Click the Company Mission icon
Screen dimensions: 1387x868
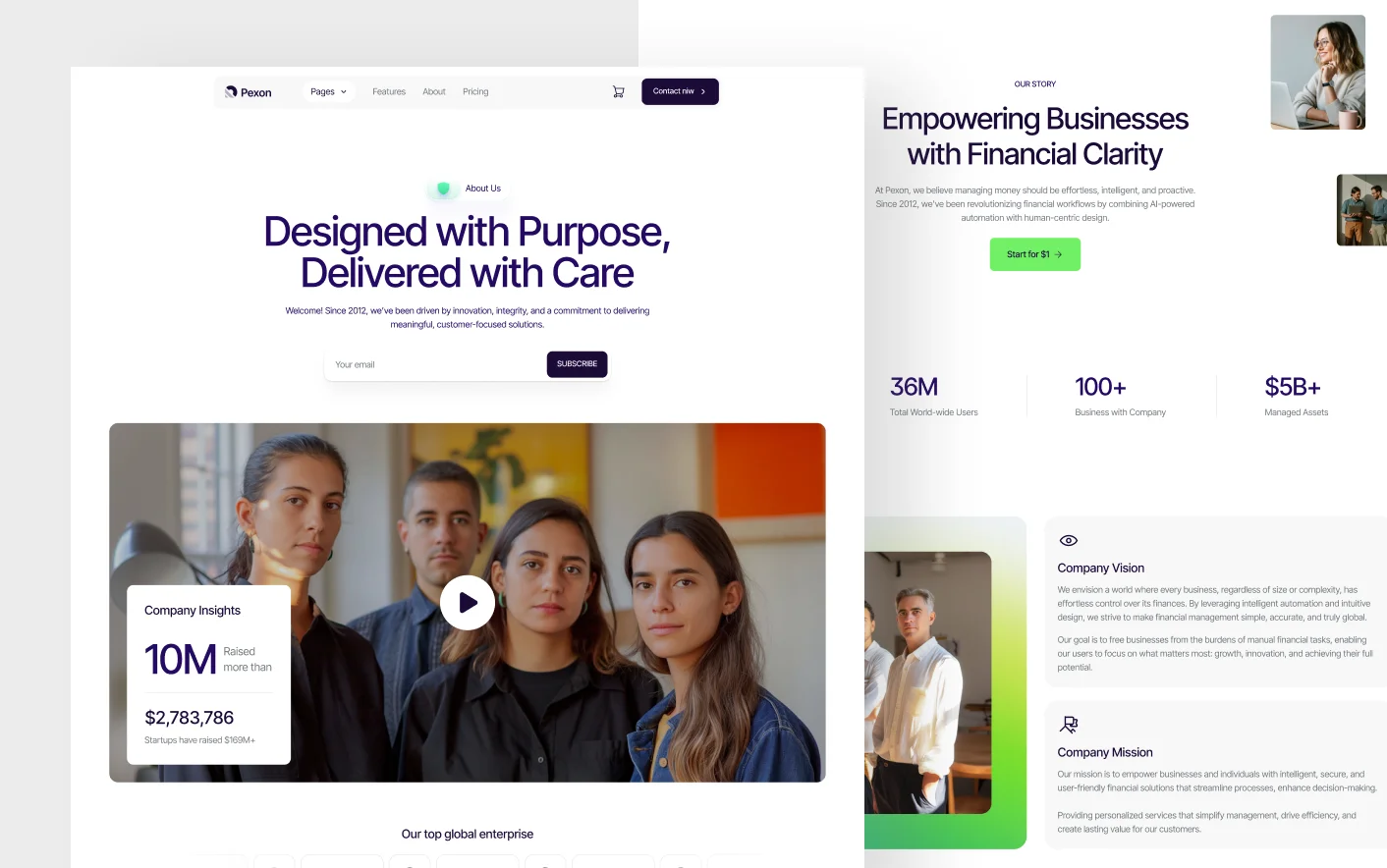click(1069, 725)
